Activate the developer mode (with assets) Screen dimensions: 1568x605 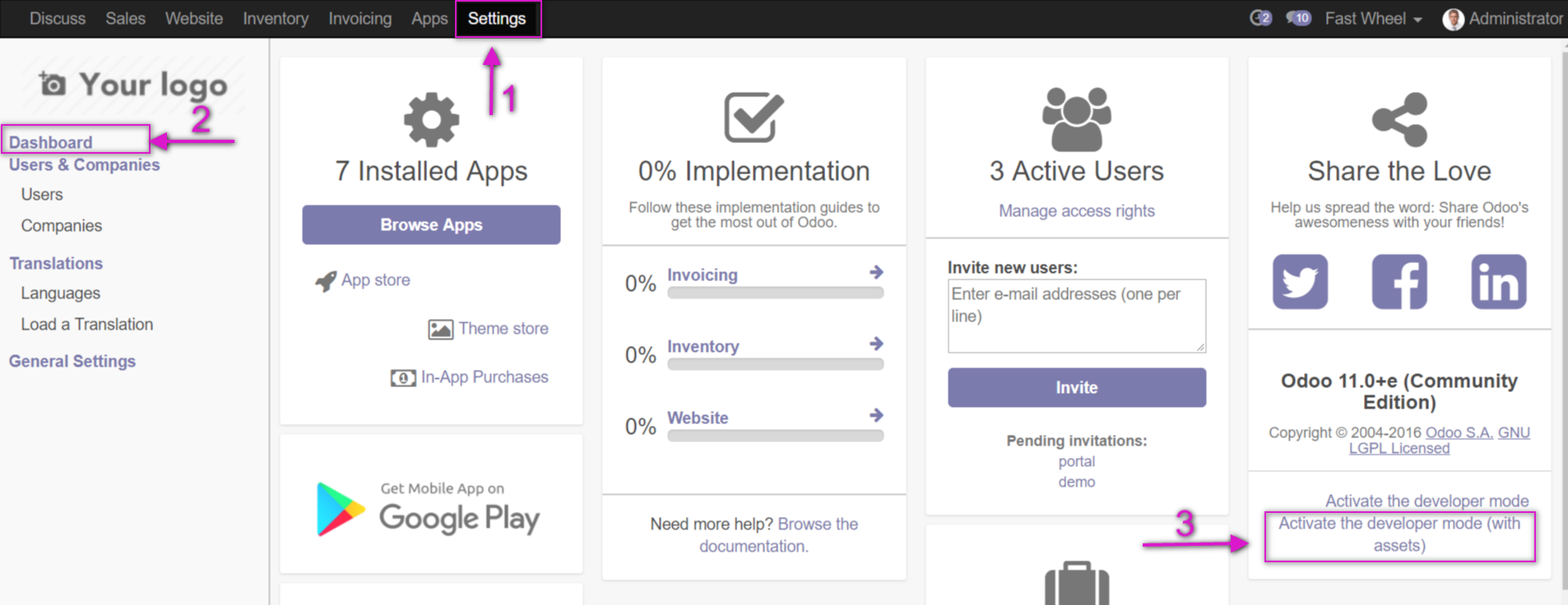1399,534
